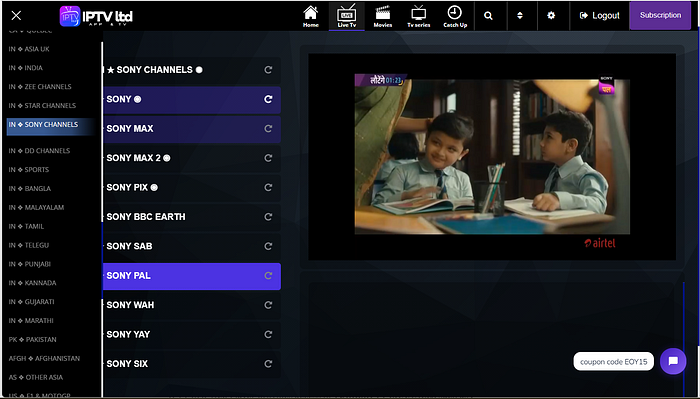Click the SONY CHANNELS header row

tap(192, 70)
